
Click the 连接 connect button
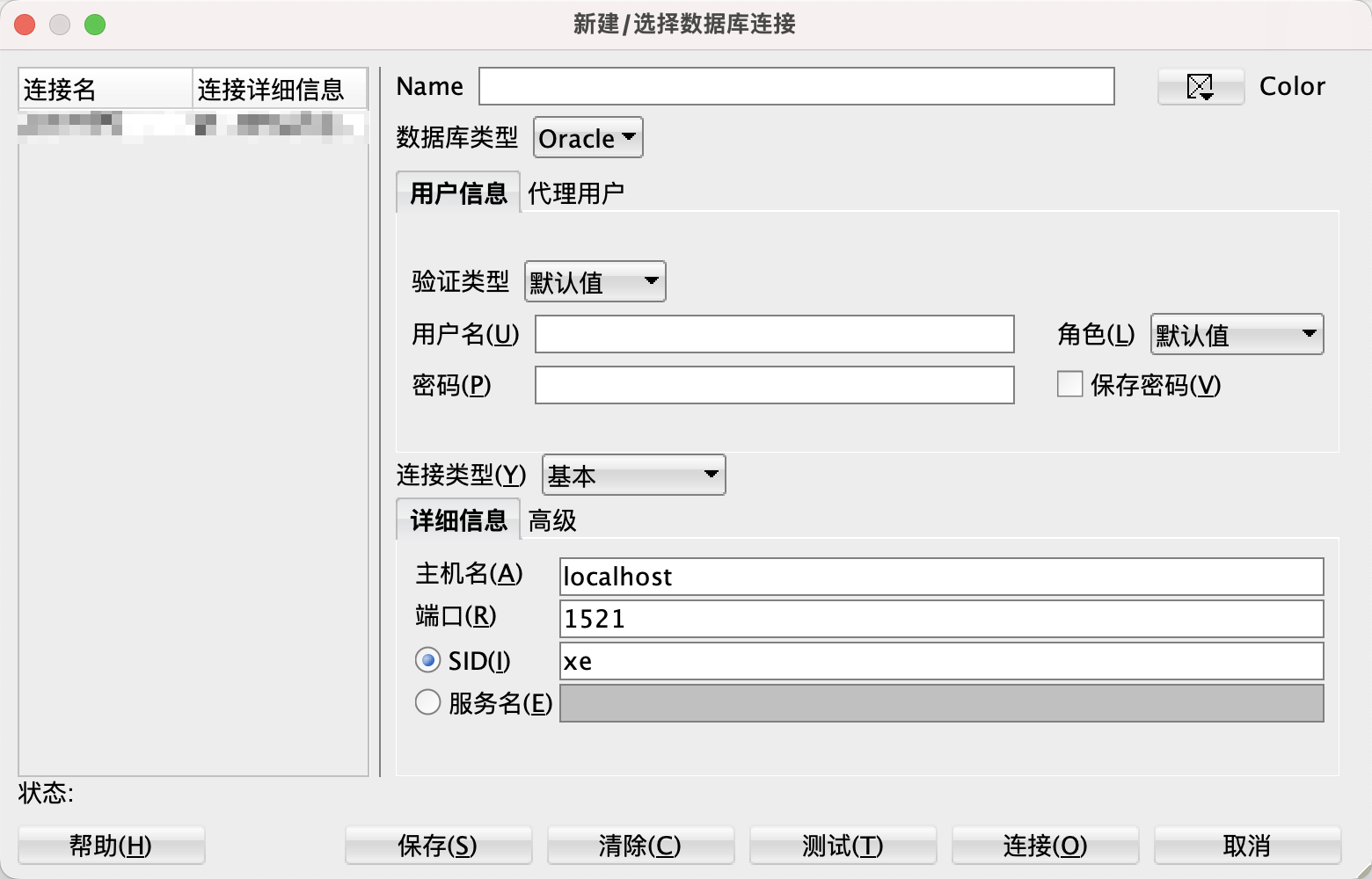(1045, 845)
